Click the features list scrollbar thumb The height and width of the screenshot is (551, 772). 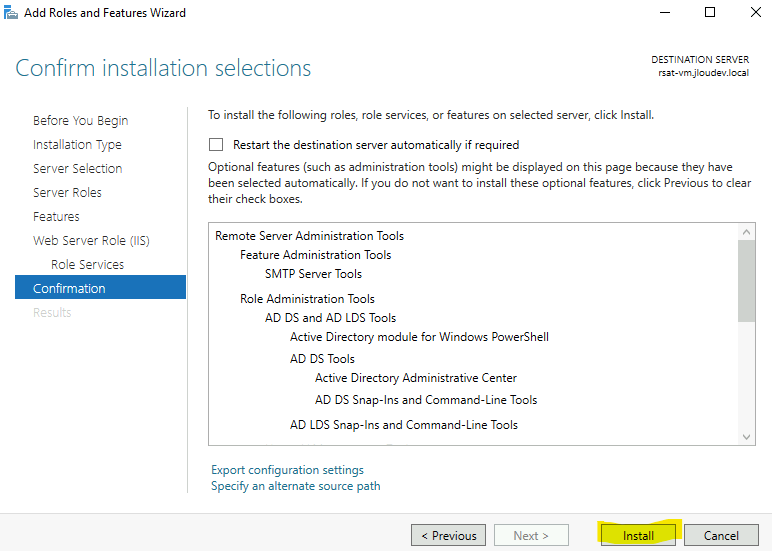(746, 281)
